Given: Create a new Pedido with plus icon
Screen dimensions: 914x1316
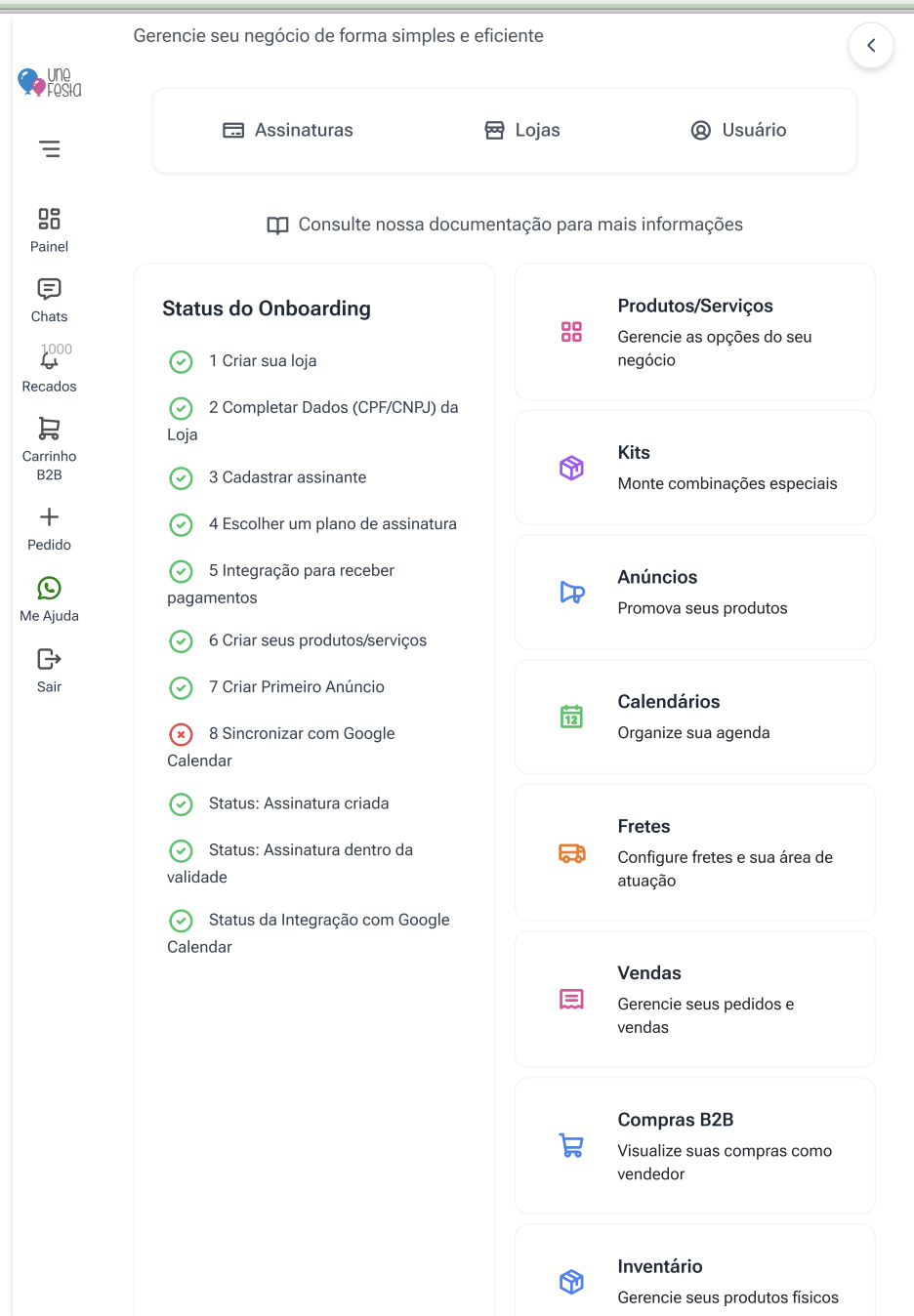Looking at the screenshot, I should point(49,517).
